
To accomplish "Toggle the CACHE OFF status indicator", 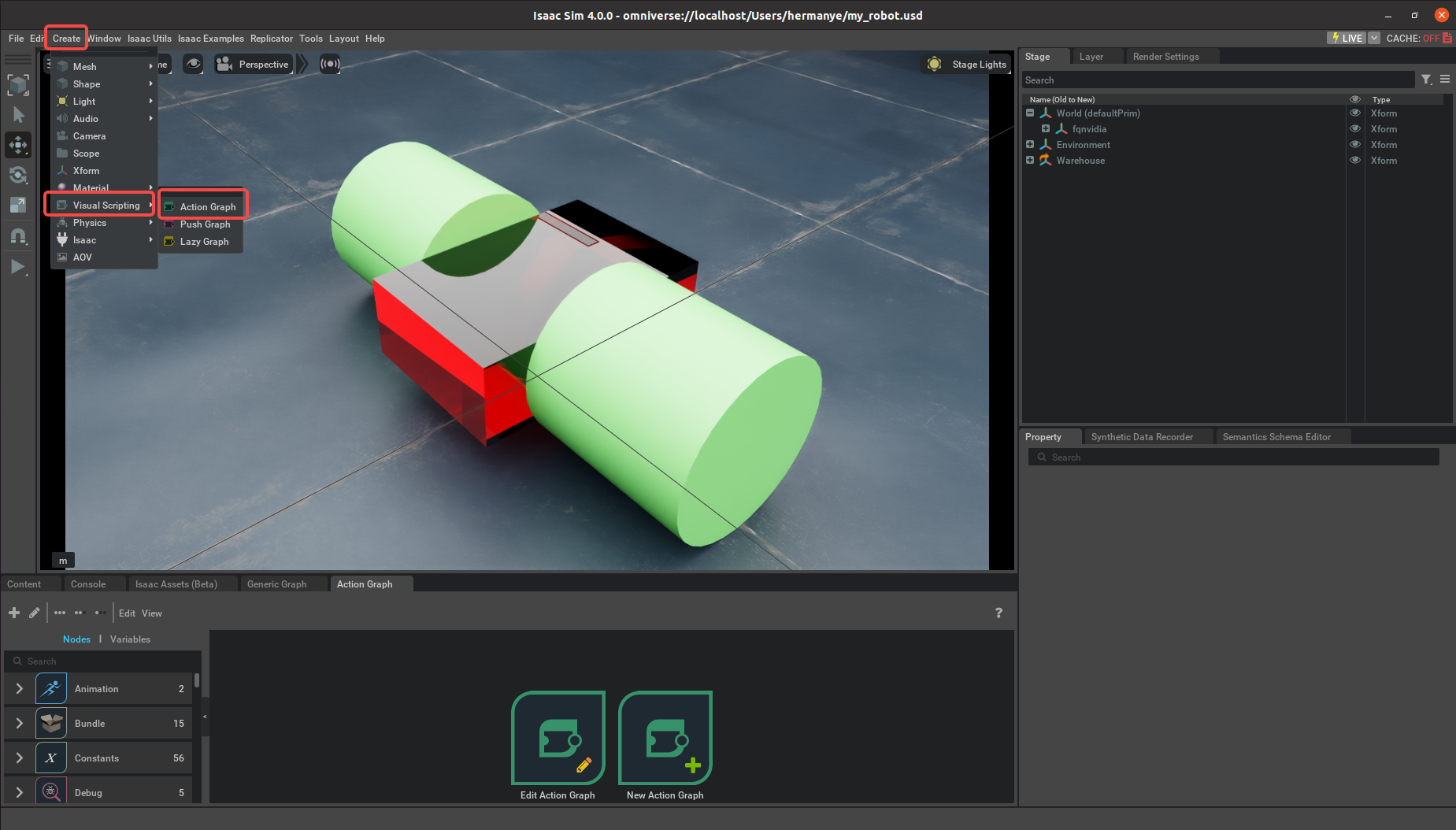I will [1419, 38].
